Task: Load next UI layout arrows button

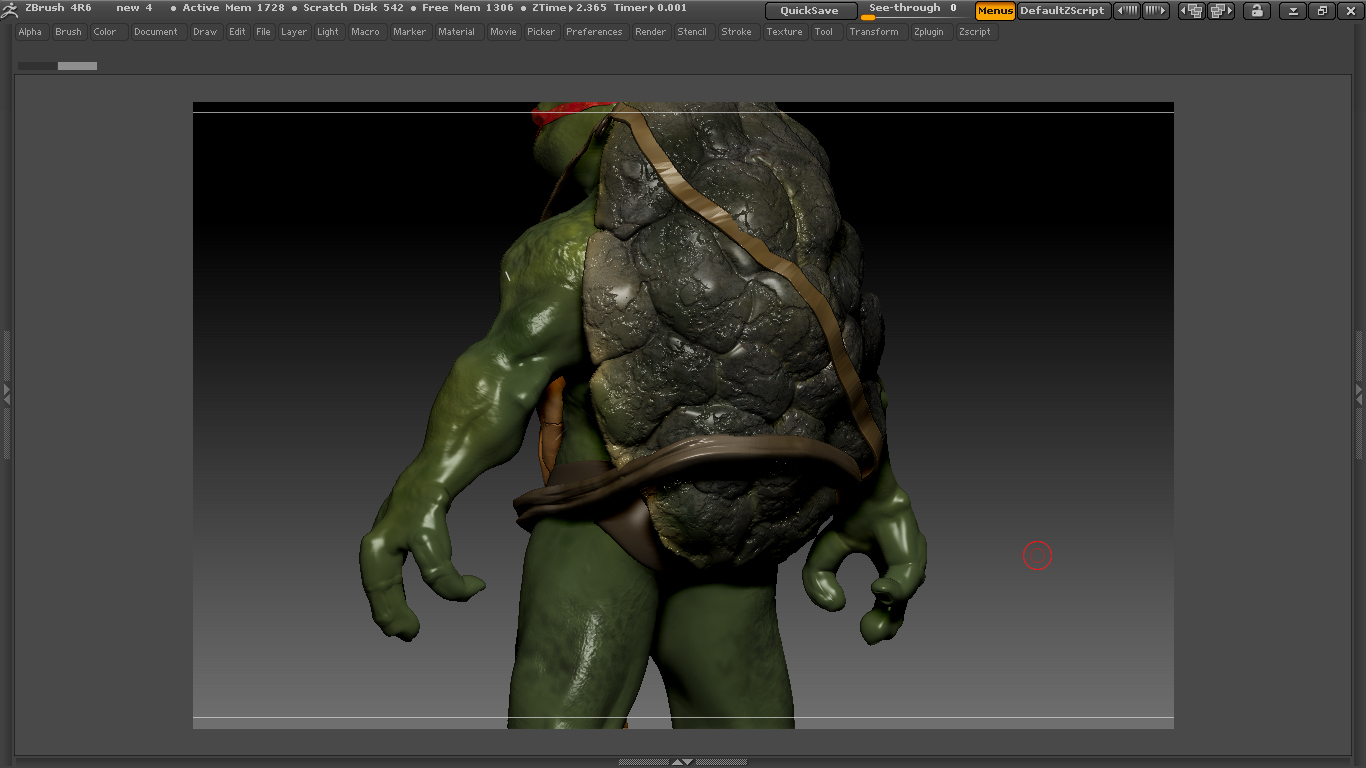Action: 1155,11
